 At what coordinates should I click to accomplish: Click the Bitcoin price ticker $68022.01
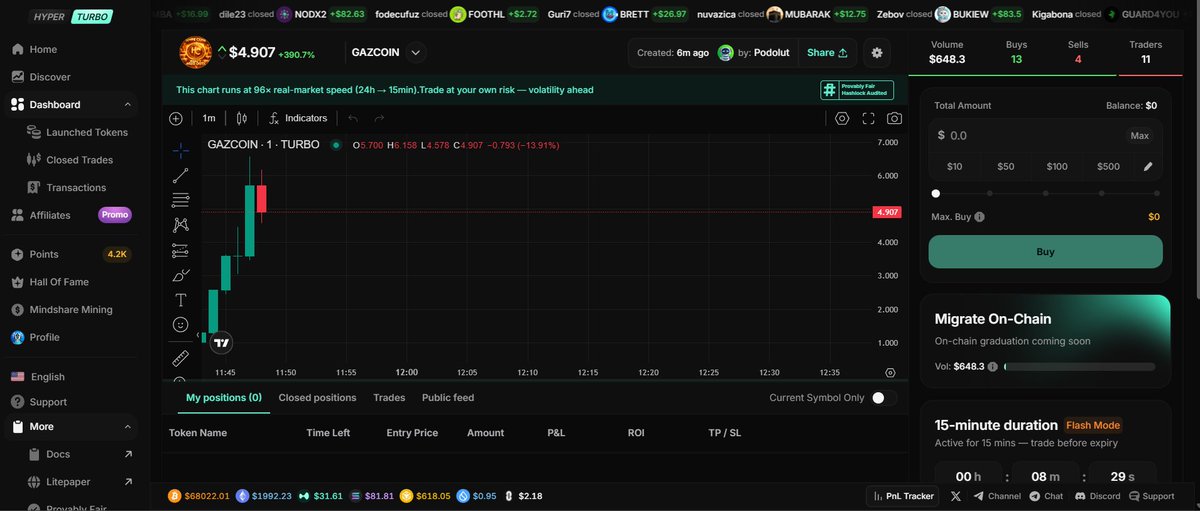click(198, 496)
